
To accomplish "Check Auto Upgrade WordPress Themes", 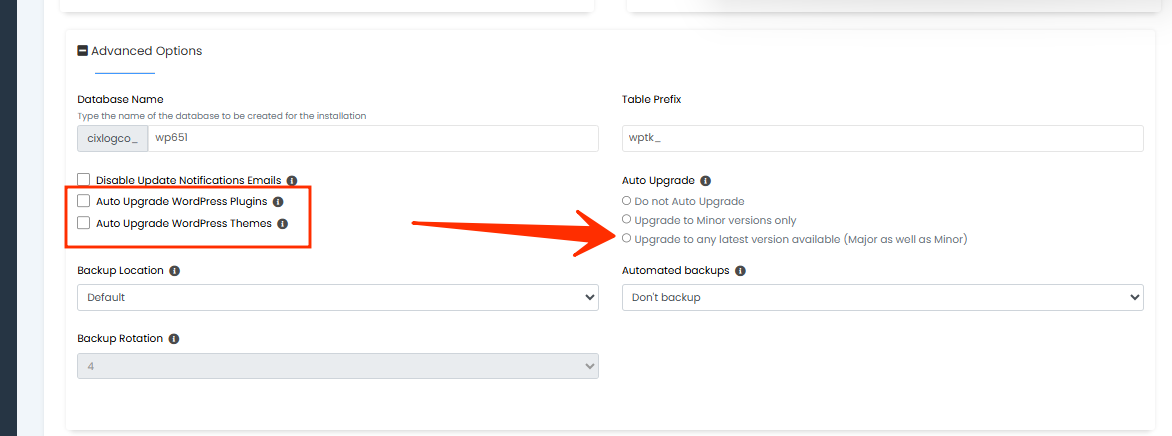I will 84,223.
